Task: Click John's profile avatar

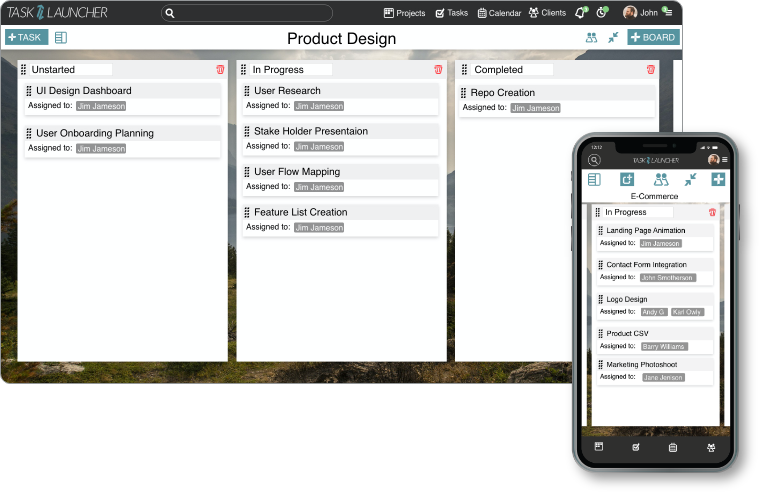Action: coord(630,13)
